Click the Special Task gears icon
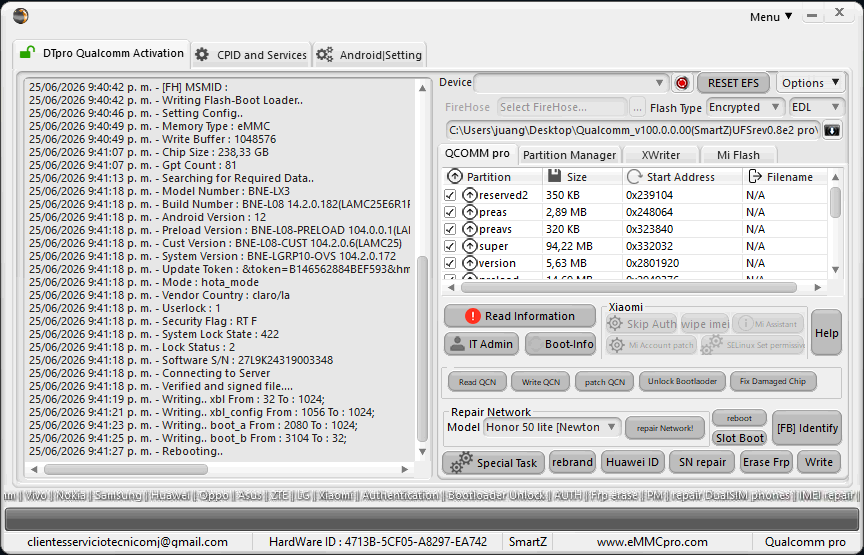This screenshot has height=555, width=864. pyautogui.click(x=461, y=462)
